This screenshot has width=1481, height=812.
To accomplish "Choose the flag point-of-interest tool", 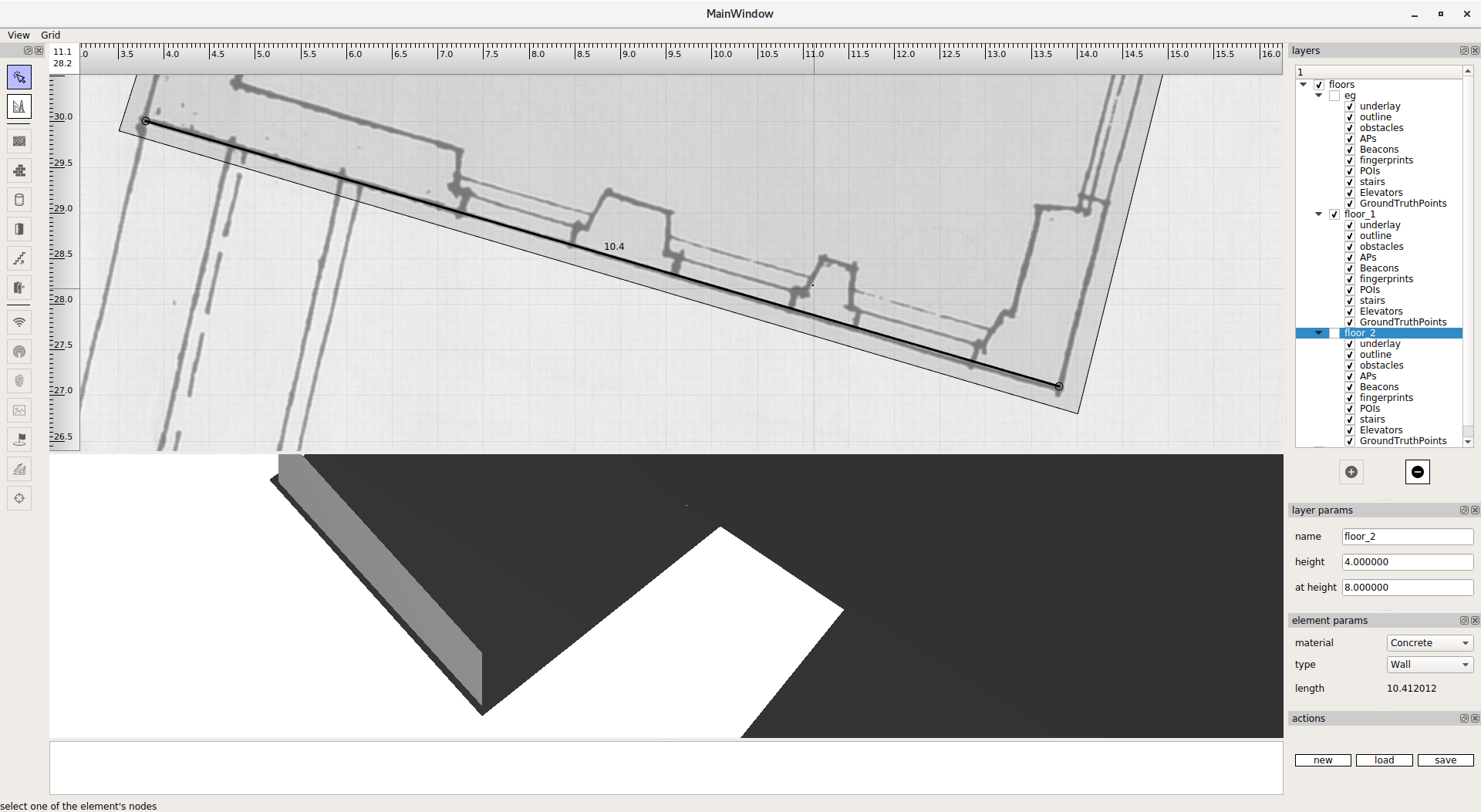I will tap(19, 440).
